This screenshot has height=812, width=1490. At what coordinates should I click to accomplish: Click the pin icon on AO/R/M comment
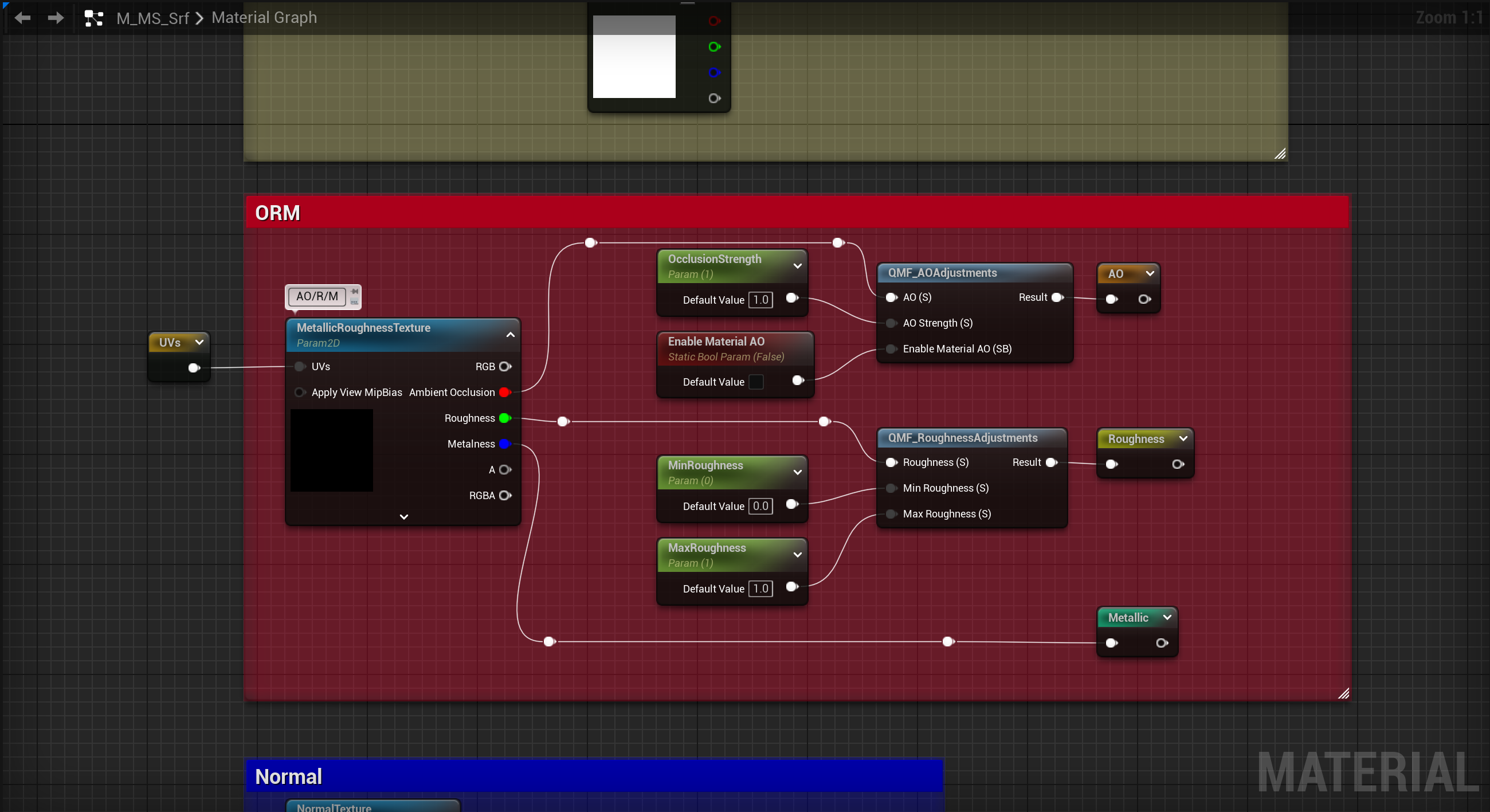[355, 292]
